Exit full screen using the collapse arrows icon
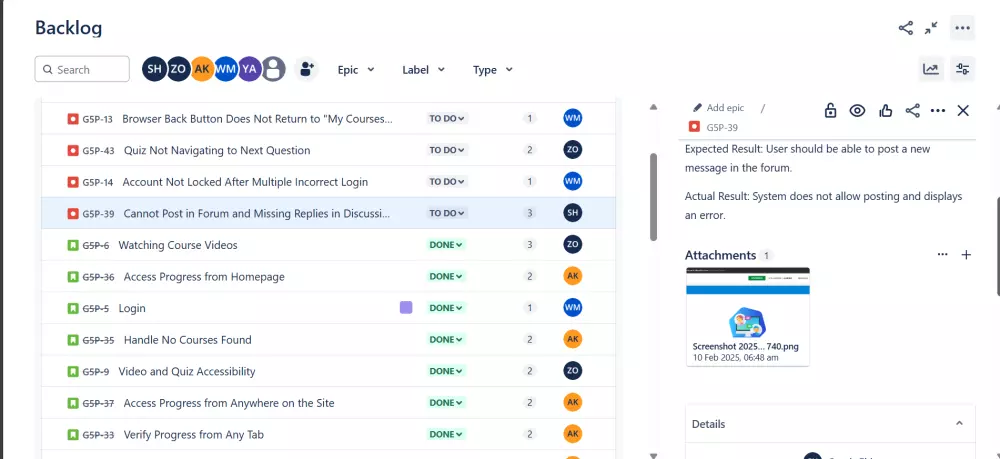1000x459 pixels. (x=931, y=28)
